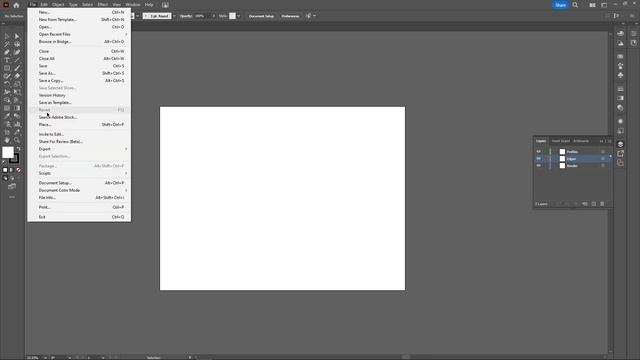Toggle visibility eye of highlighted layer
This screenshot has height=360, width=640.
coord(538,158)
